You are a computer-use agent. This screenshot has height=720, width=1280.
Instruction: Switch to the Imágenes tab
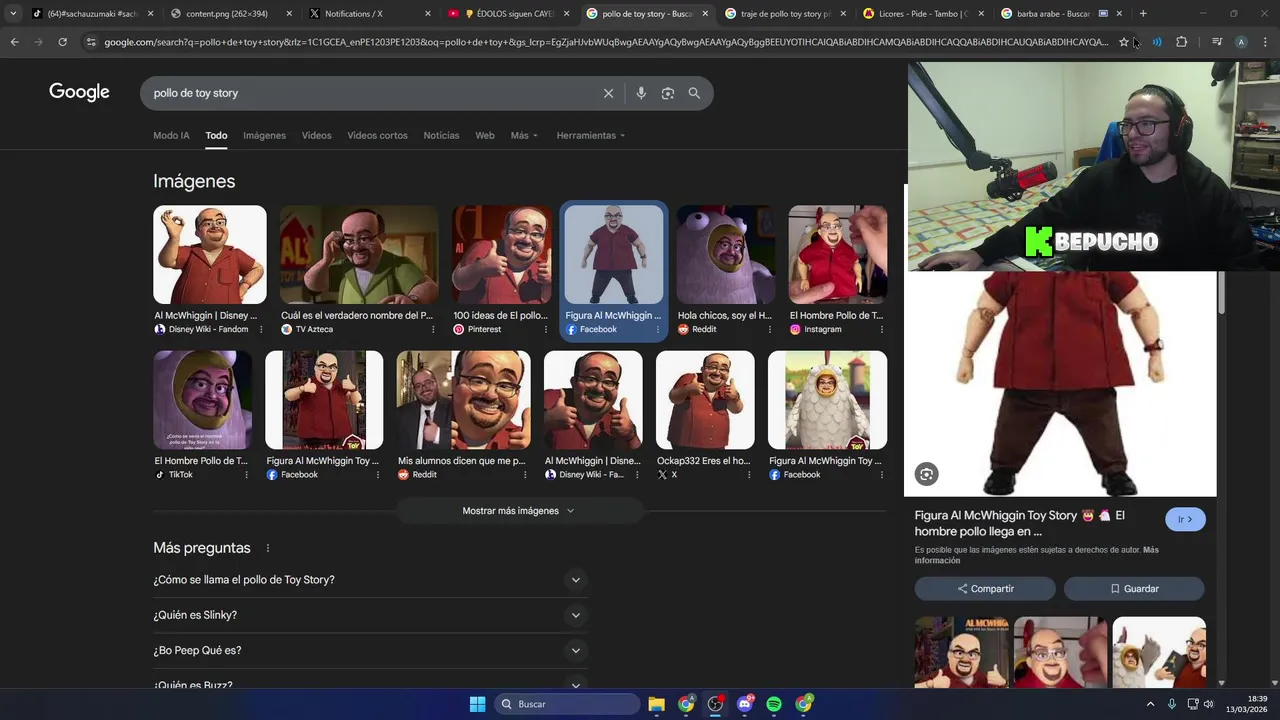(x=264, y=135)
